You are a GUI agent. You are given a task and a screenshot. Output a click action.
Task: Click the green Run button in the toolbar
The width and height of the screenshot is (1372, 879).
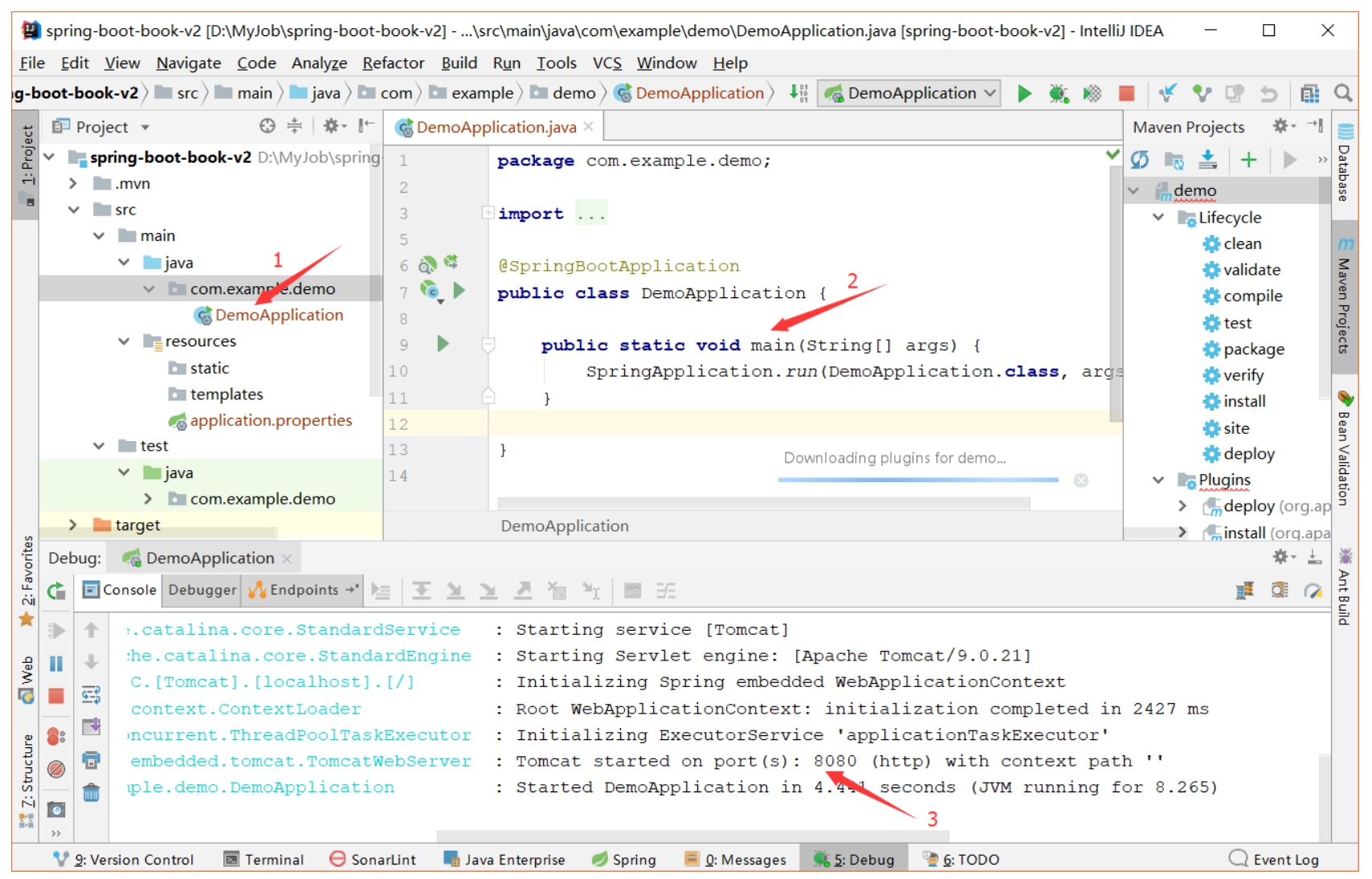point(1024,94)
